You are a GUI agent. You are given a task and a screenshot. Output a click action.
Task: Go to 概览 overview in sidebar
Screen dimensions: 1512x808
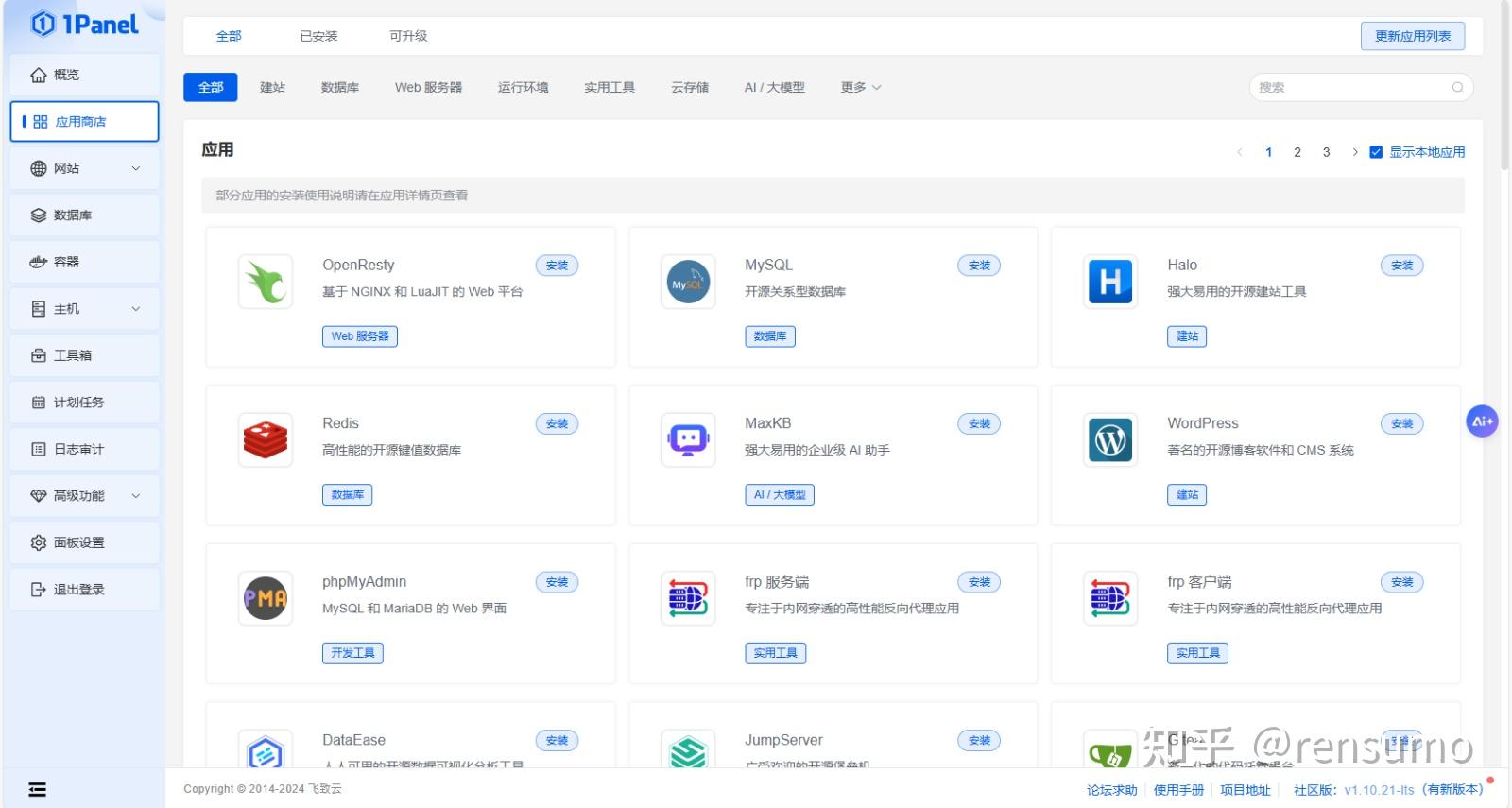tap(84, 75)
